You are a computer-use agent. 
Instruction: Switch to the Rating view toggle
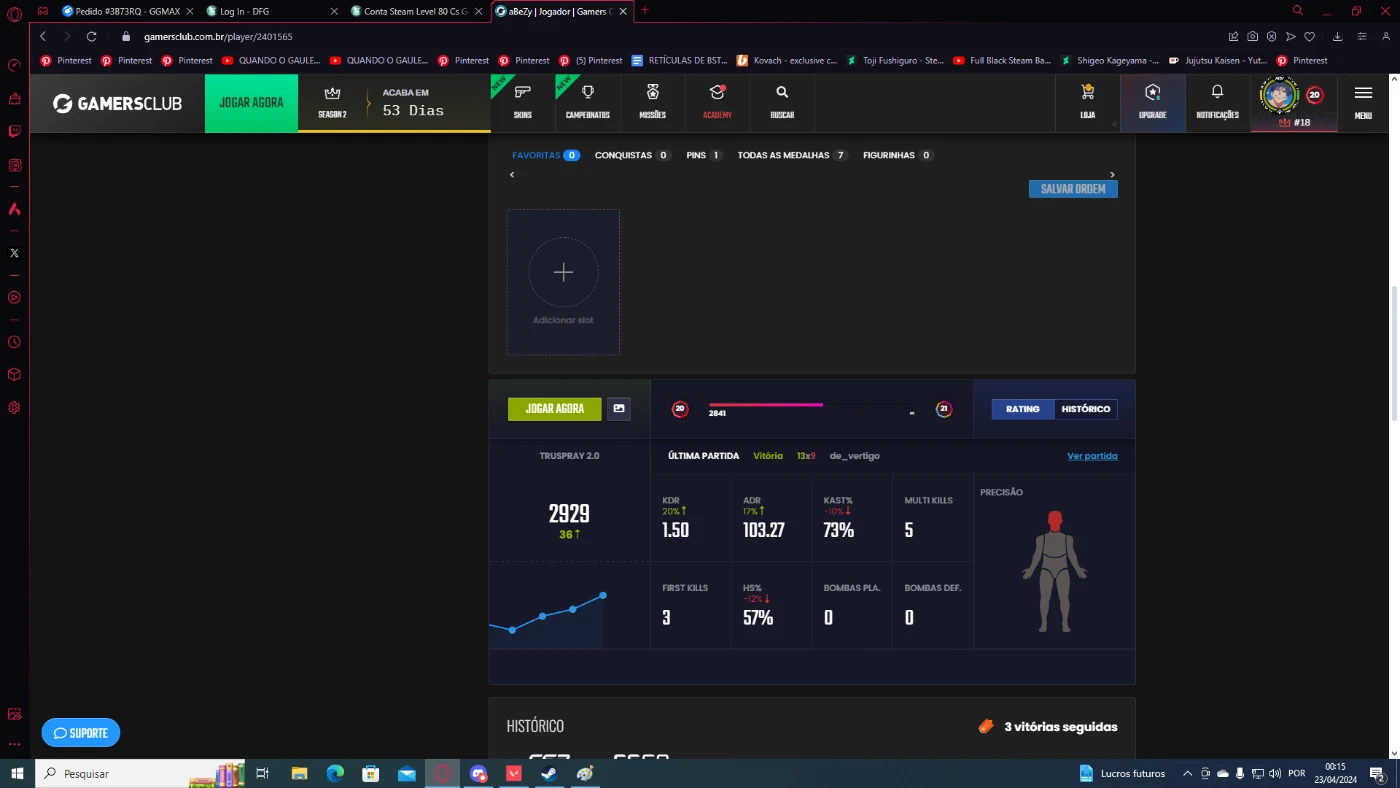tap(1022, 409)
